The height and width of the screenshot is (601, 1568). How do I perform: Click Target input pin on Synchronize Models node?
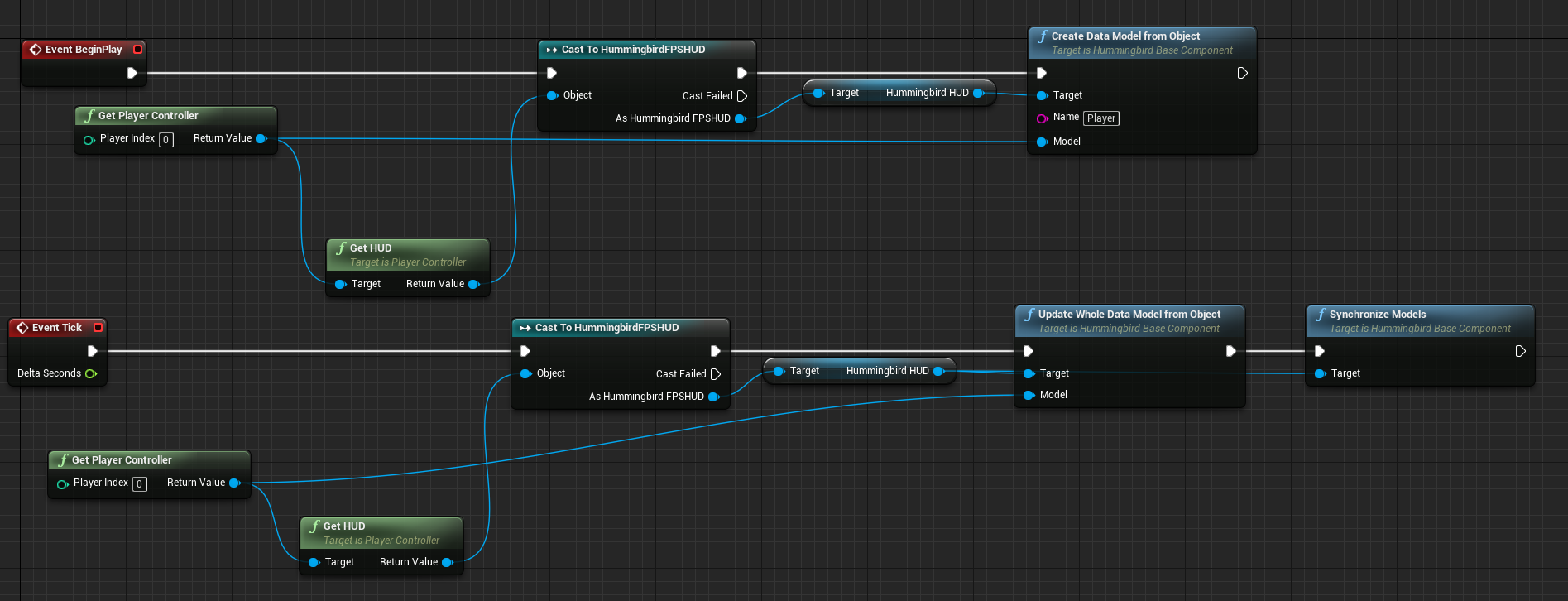pyautogui.click(x=1320, y=373)
